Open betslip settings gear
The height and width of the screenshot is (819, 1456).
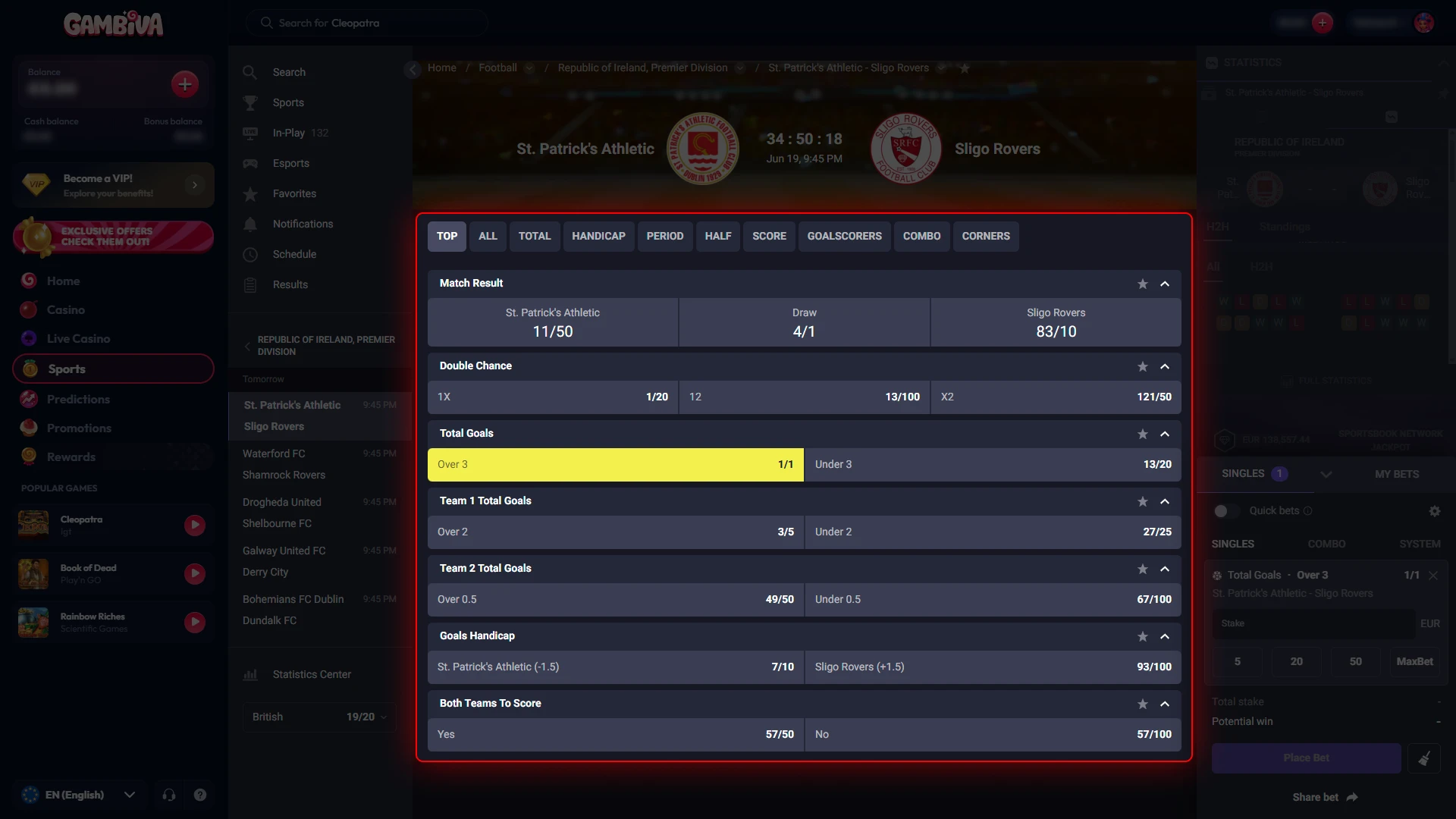[1434, 511]
